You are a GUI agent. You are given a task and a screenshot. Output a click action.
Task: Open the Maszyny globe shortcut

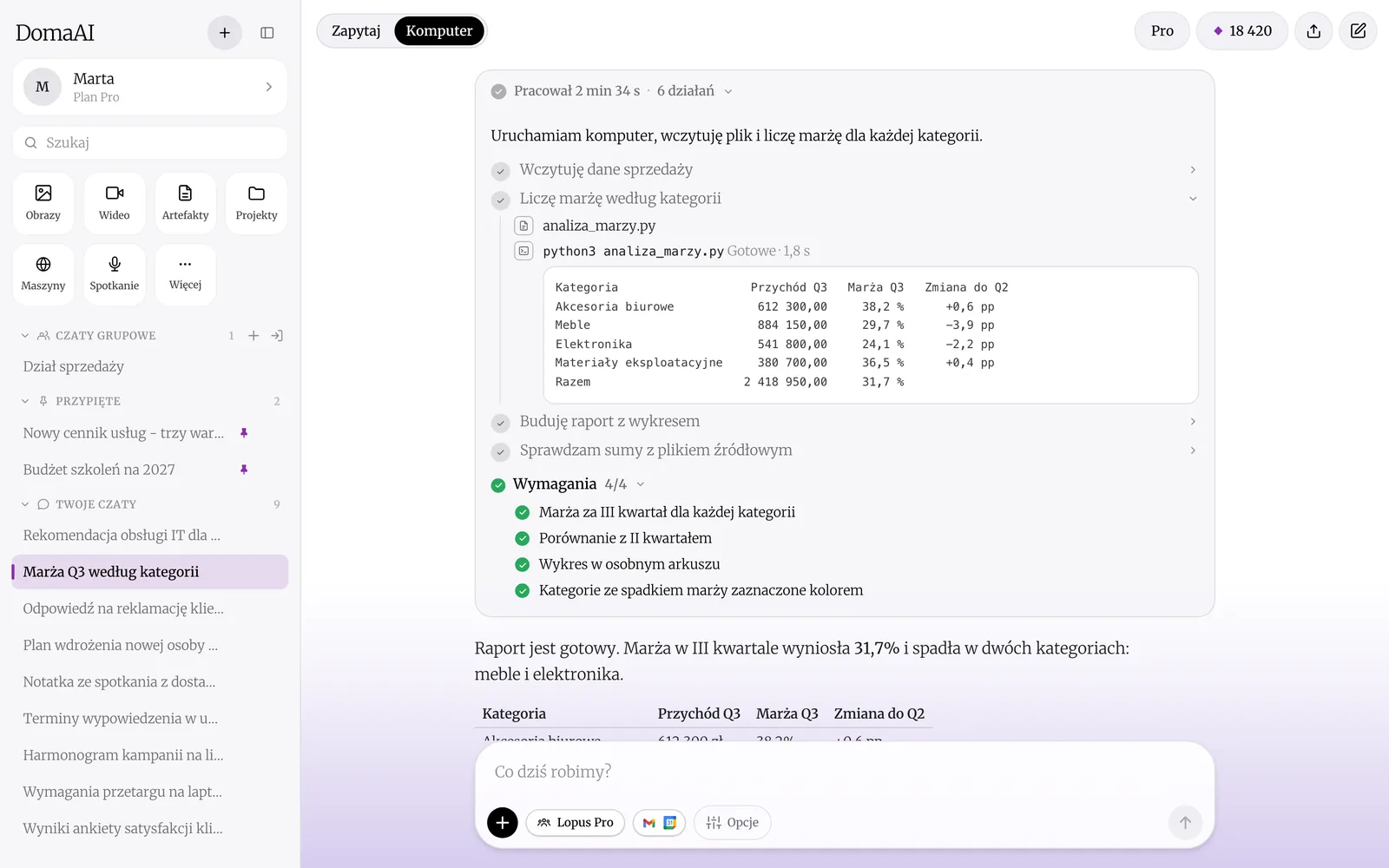point(43,274)
